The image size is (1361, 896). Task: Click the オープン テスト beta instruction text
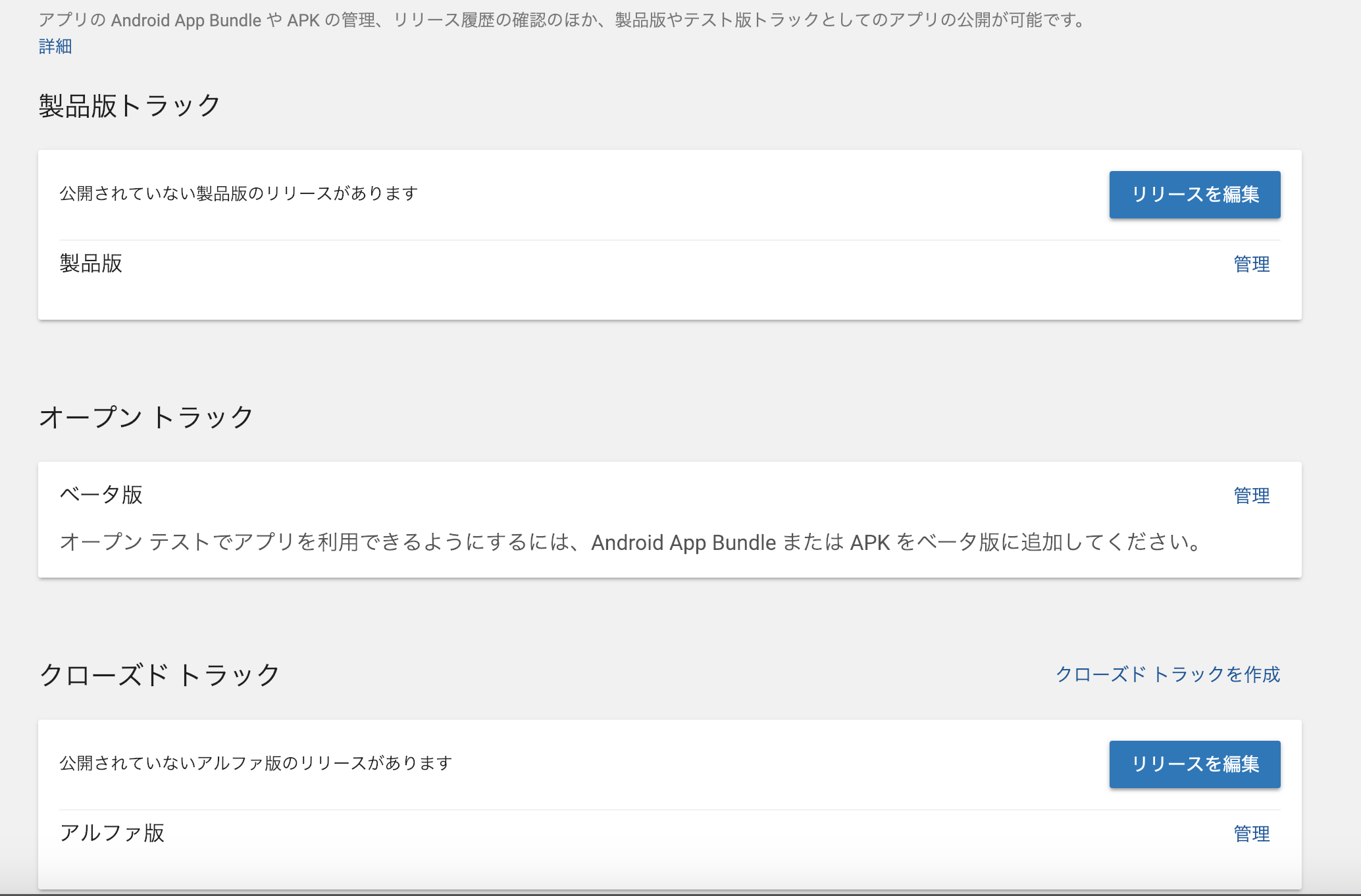tap(631, 543)
